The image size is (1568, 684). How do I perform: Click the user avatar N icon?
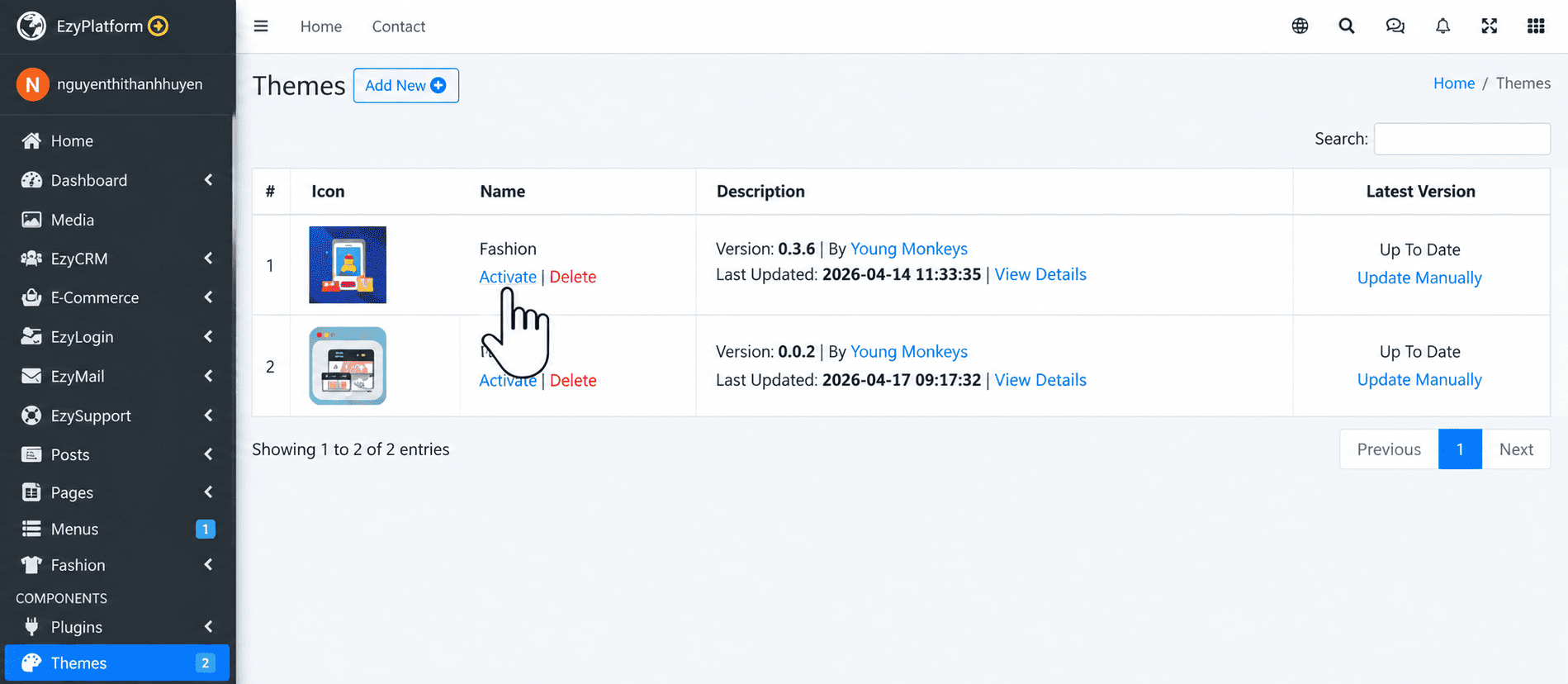[32, 84]
